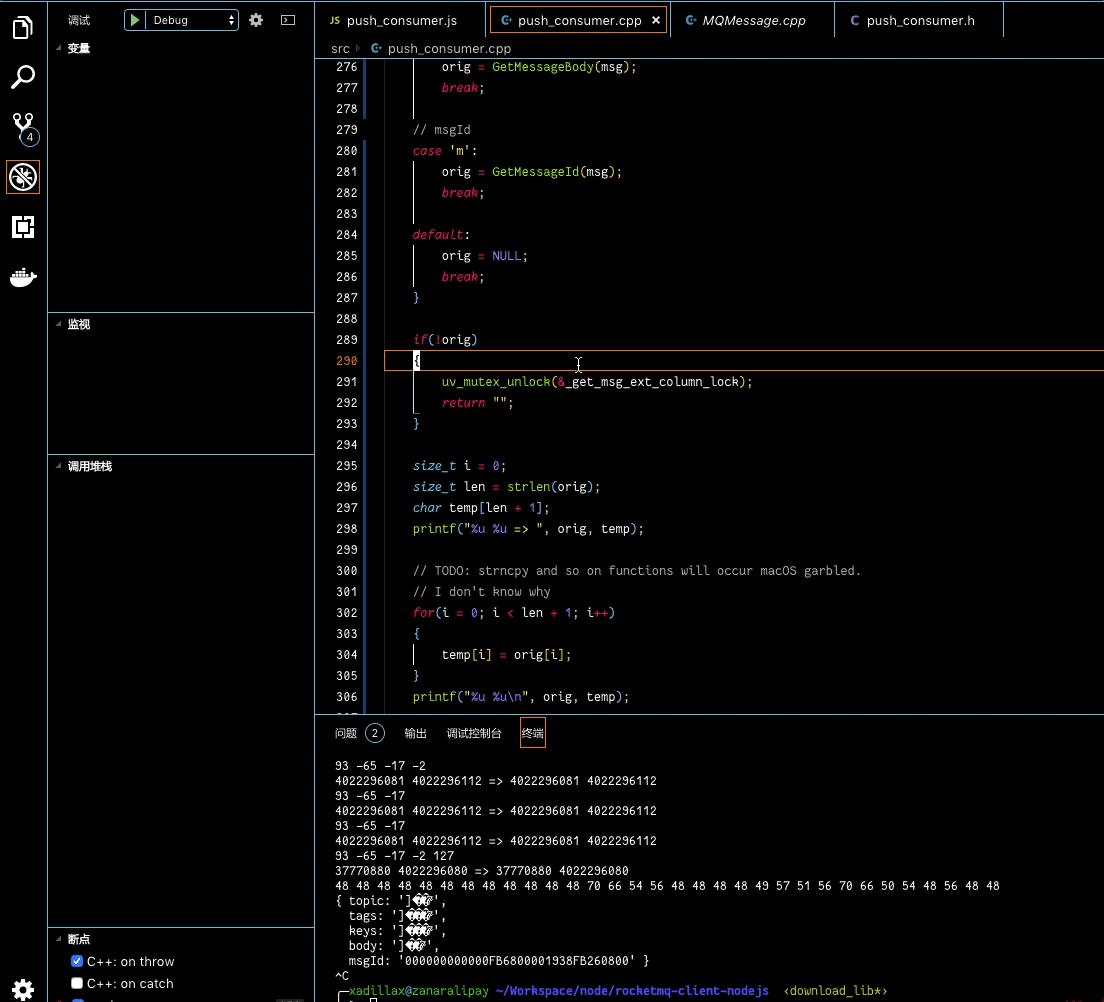Collapse the 监视 watch section

(x=78, y=324)
